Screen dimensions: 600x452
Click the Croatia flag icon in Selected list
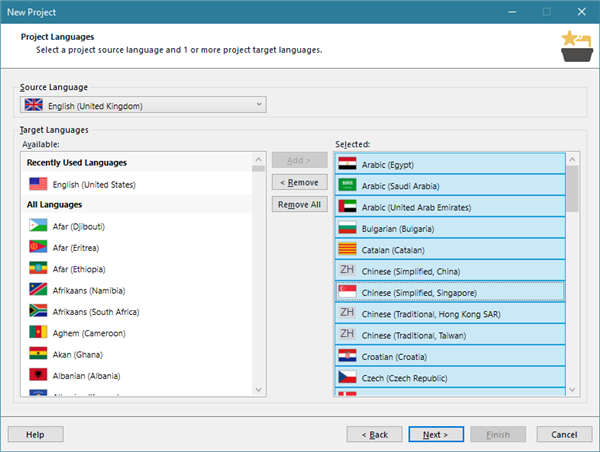[x=348, y=356]
